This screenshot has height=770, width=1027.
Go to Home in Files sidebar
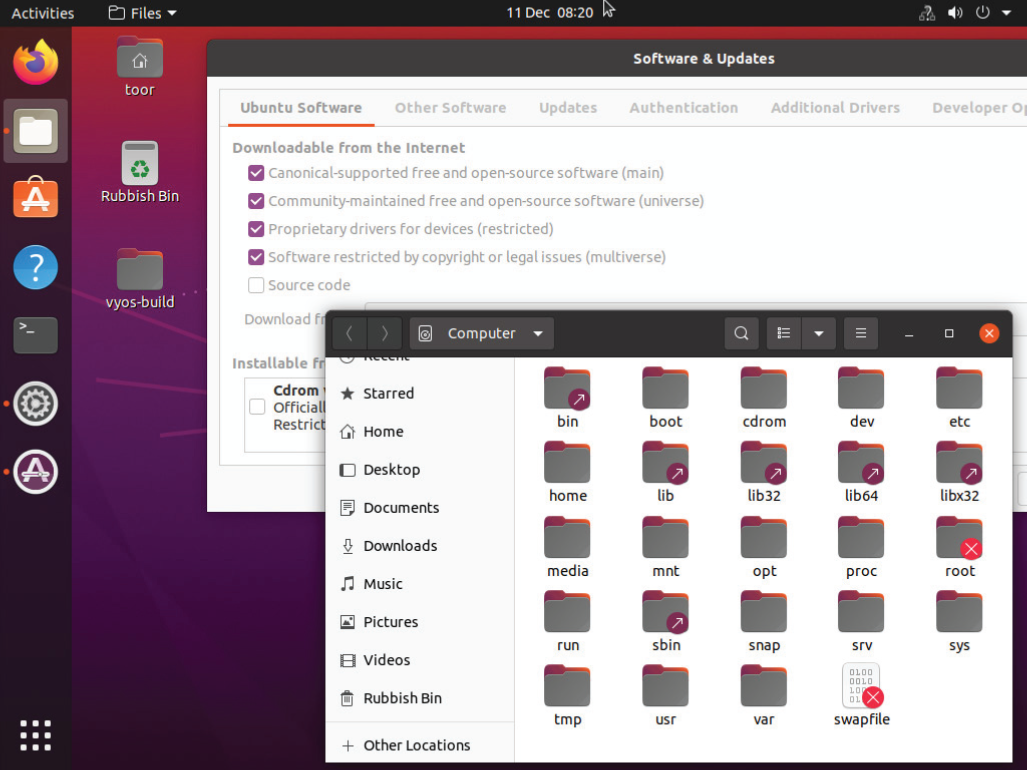point(419,431)
